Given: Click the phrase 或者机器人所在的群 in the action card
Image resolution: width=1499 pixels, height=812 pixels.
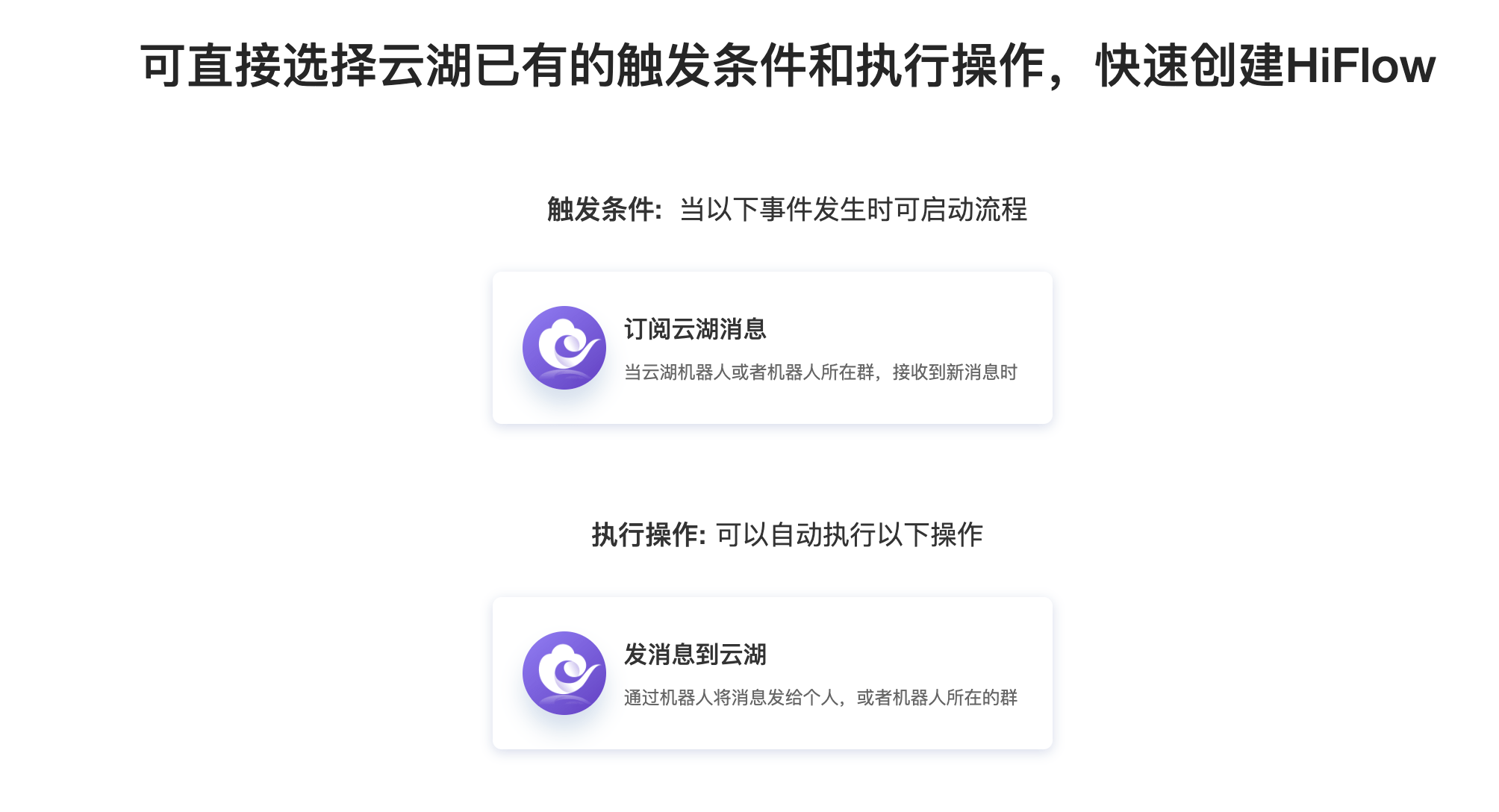Looking at the screenshot, I should (937, 697).
